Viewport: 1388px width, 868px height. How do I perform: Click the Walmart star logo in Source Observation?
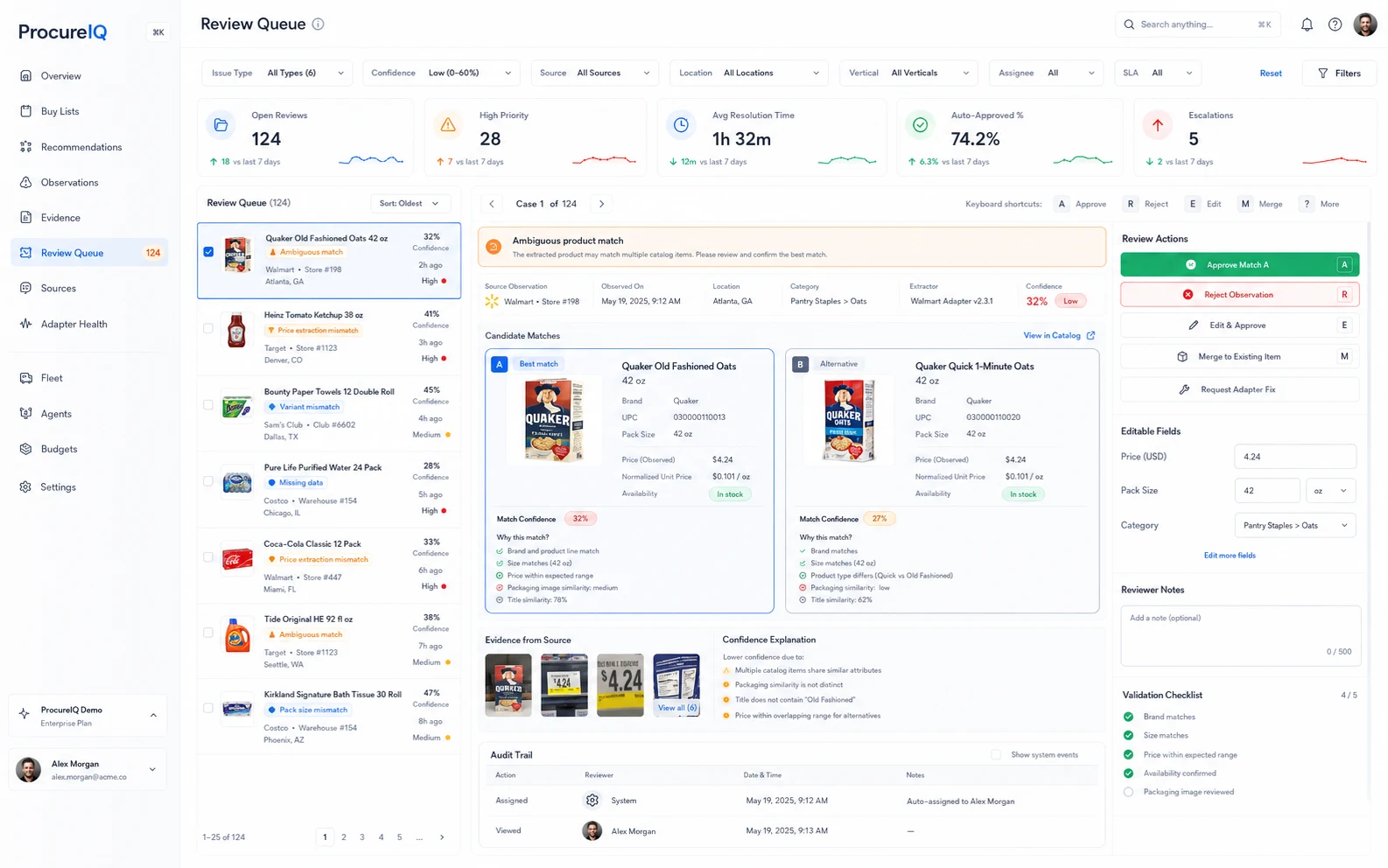[x=492, y=301]
